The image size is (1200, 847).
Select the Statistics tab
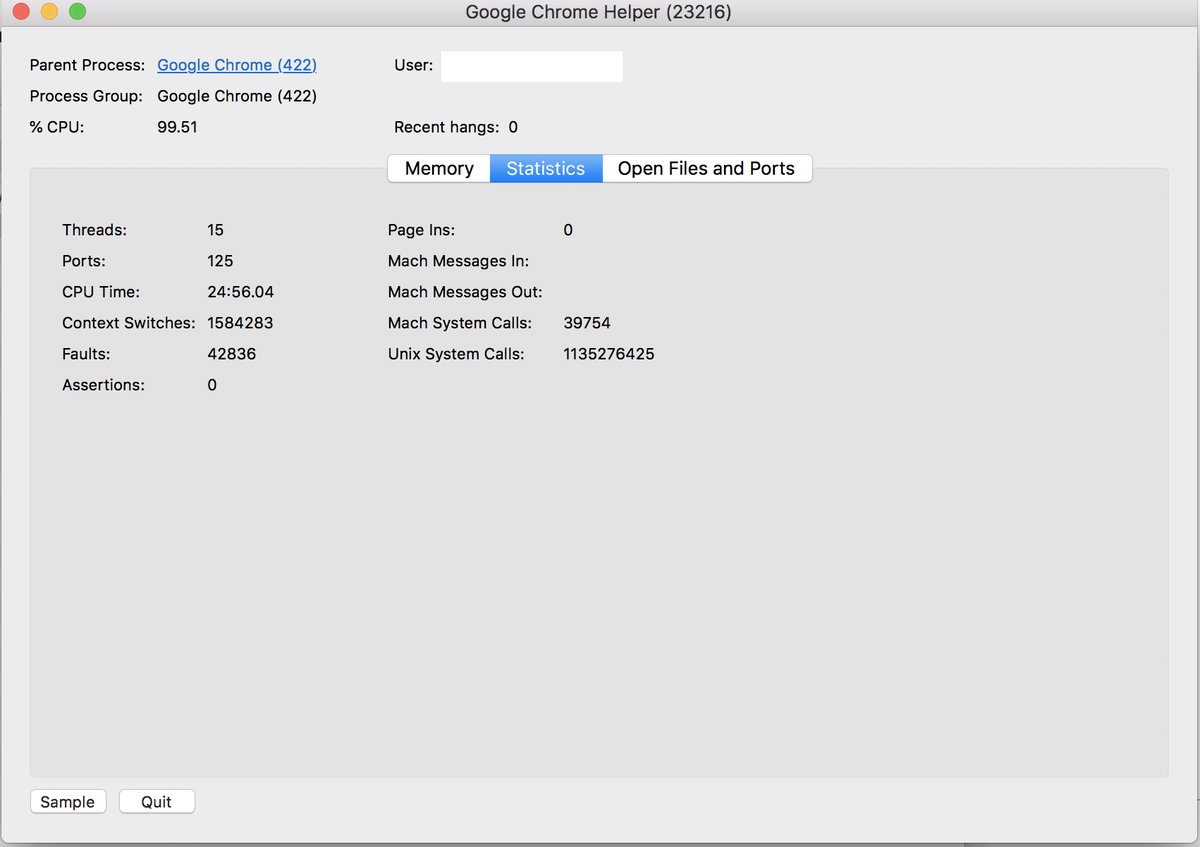(x=546, y=169)
